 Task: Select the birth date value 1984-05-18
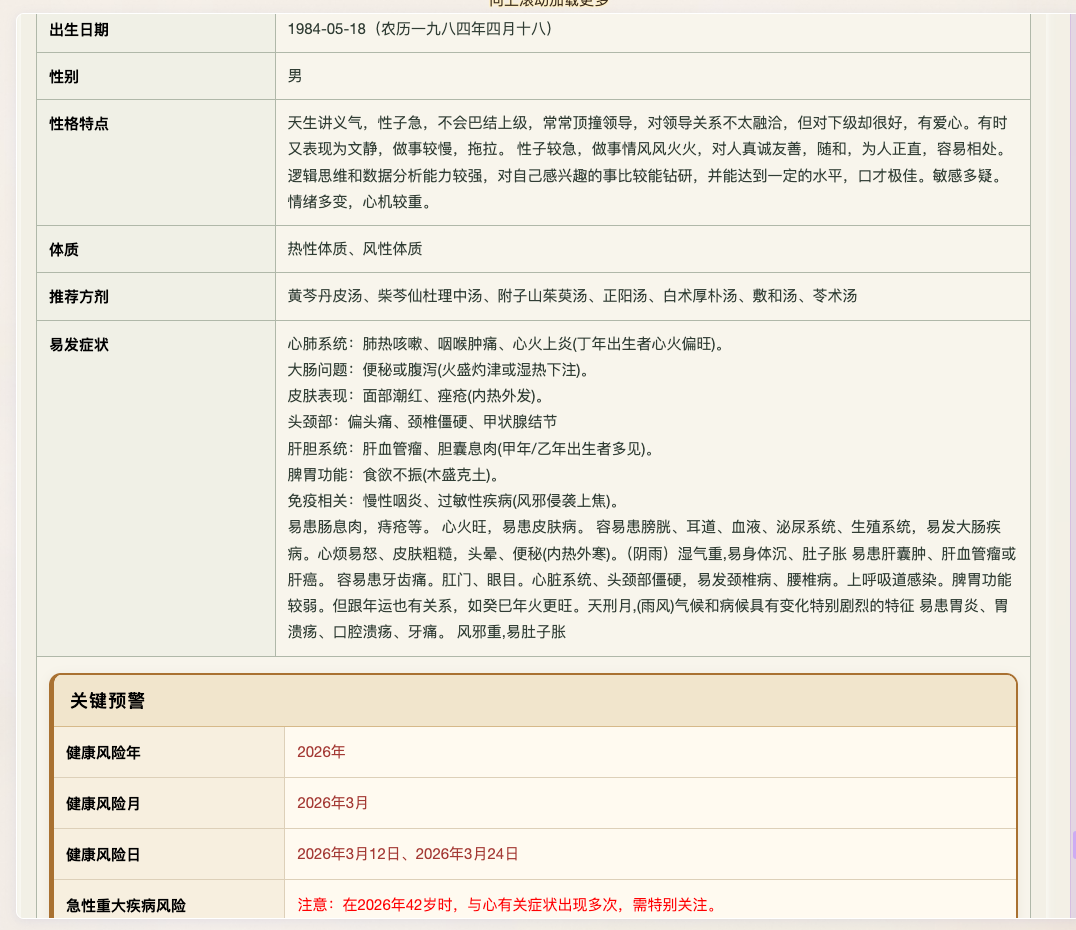(327, 30)
